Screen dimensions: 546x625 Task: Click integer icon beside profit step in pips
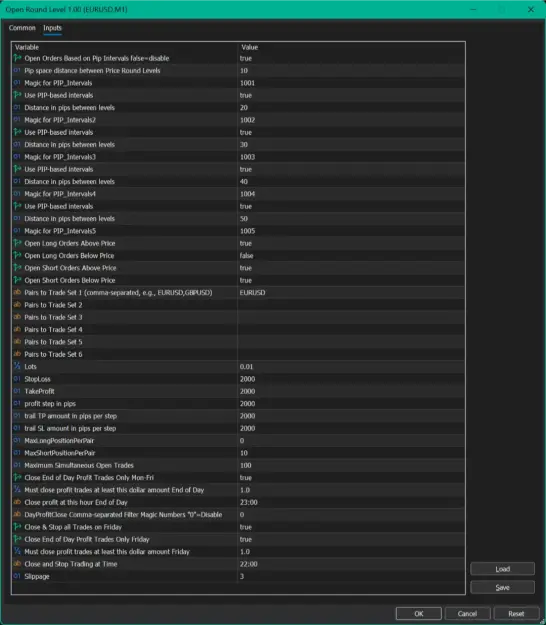(x=17, y=403)
